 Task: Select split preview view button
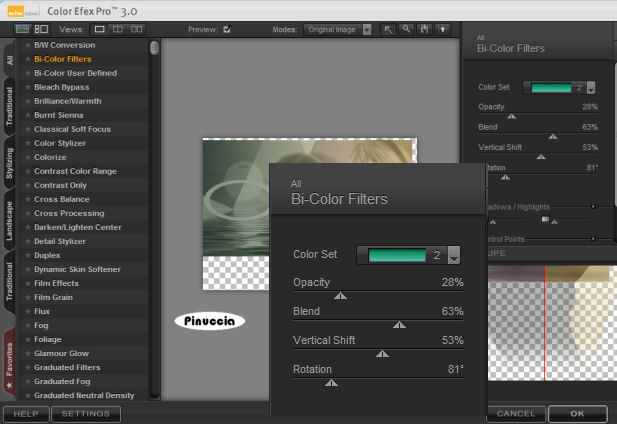click(118, 29)
